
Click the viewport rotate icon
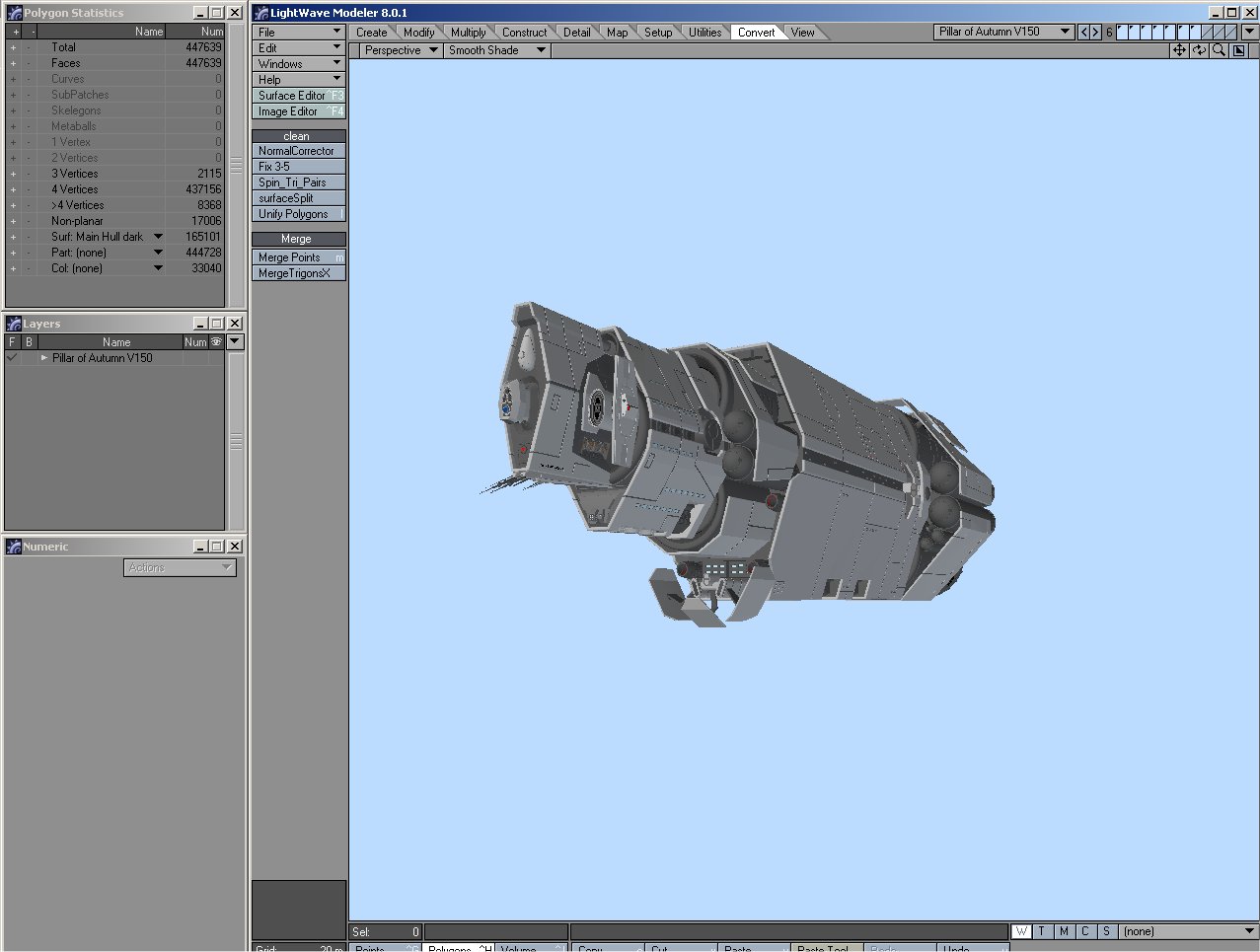click(1199, 50)
